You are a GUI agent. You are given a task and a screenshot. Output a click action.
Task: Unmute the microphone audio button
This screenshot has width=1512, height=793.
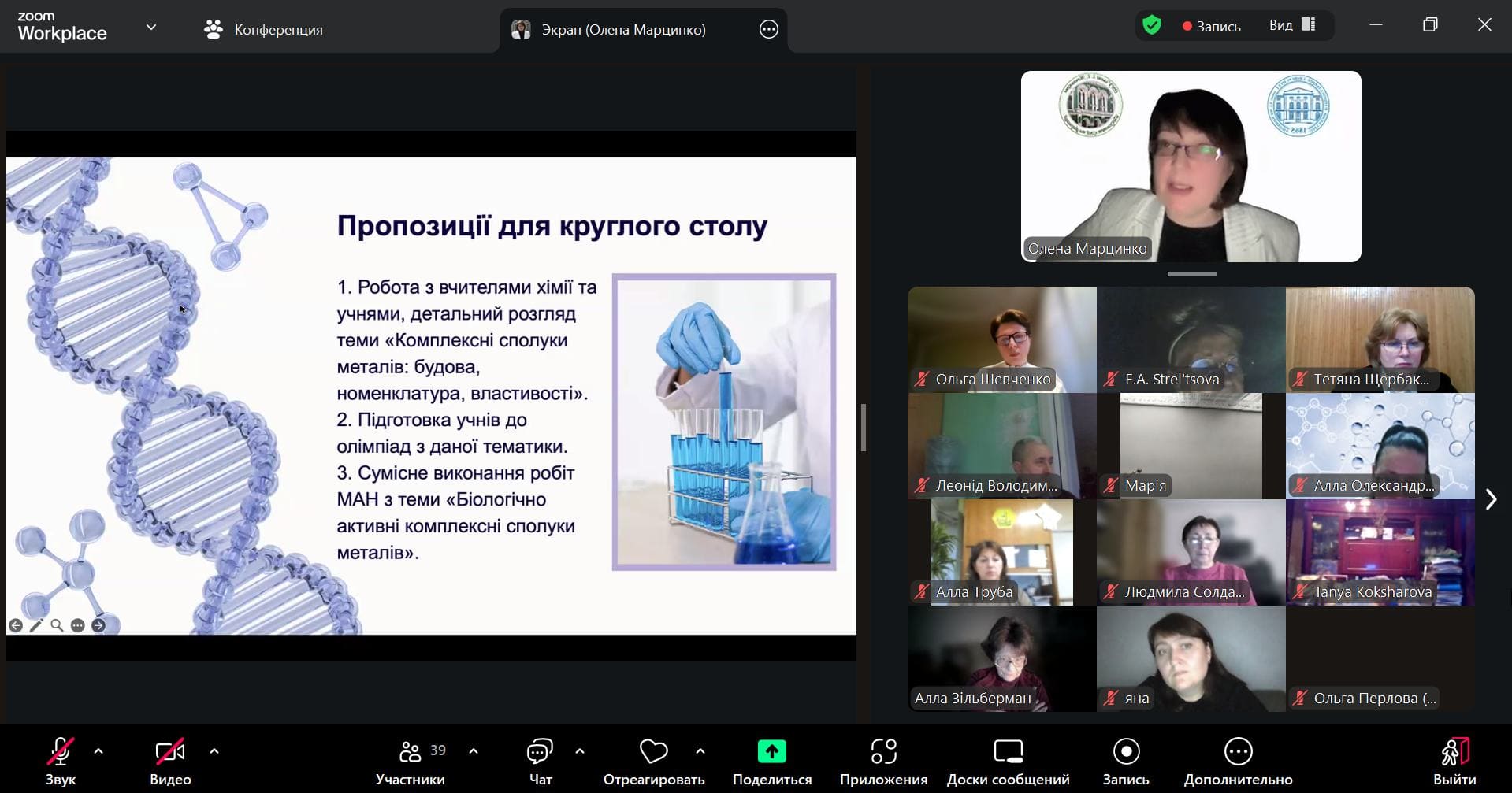[x=61, y=753]
